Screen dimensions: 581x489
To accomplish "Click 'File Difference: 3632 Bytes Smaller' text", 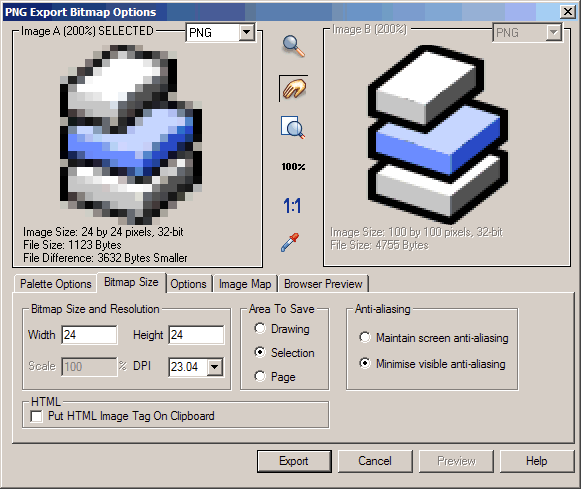I will [x=105, y=258].
